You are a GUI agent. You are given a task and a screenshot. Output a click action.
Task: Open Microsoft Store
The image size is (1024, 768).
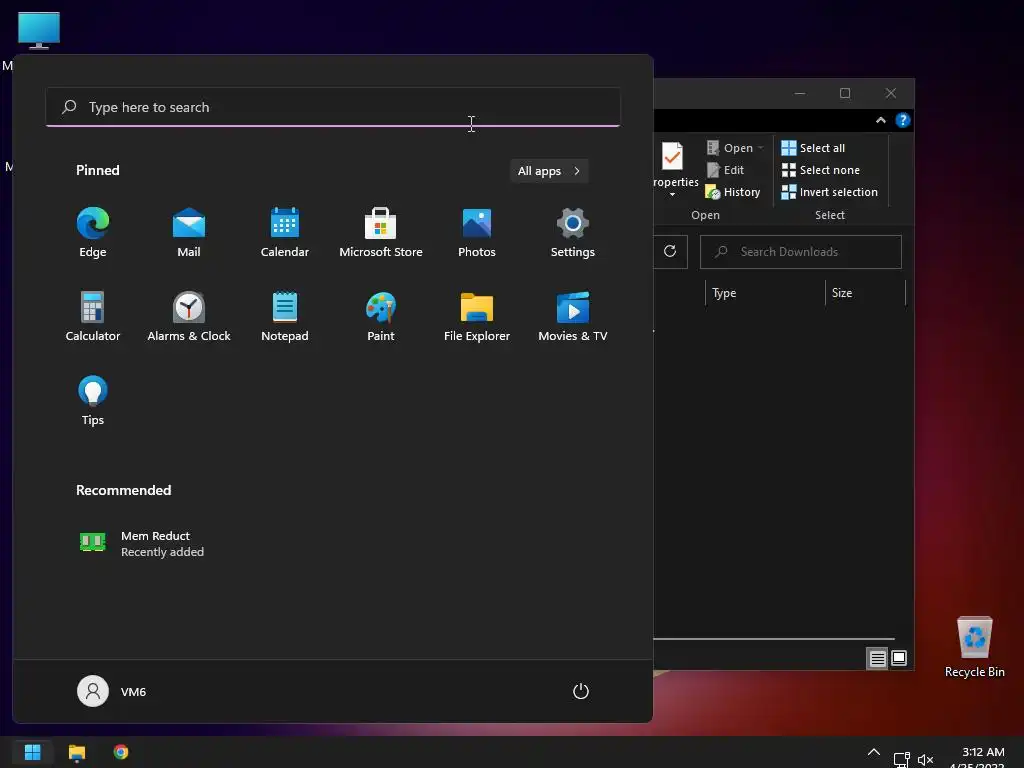pyautogui.click(x=381, y=232)
